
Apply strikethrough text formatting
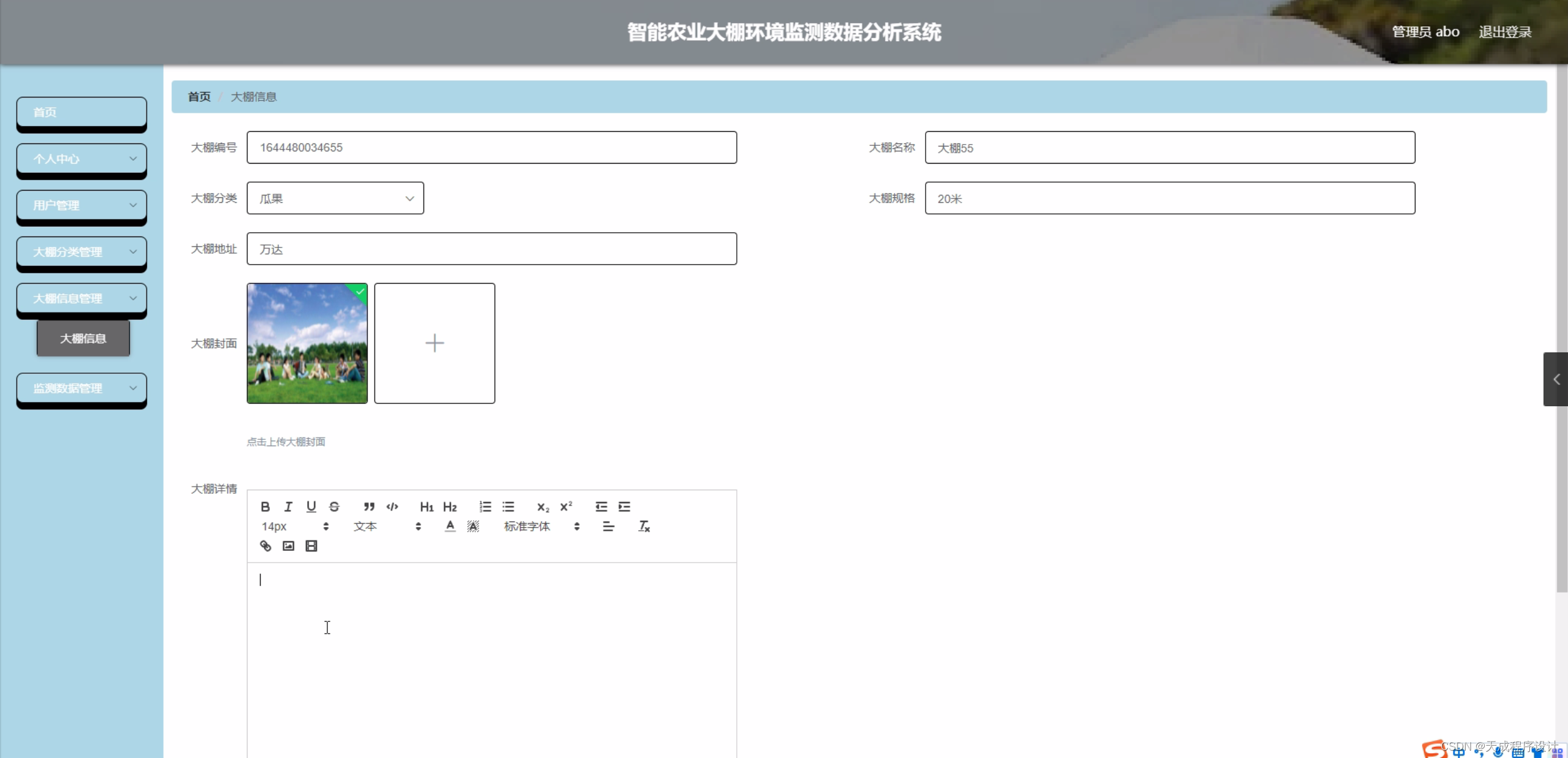click(334, 507)
